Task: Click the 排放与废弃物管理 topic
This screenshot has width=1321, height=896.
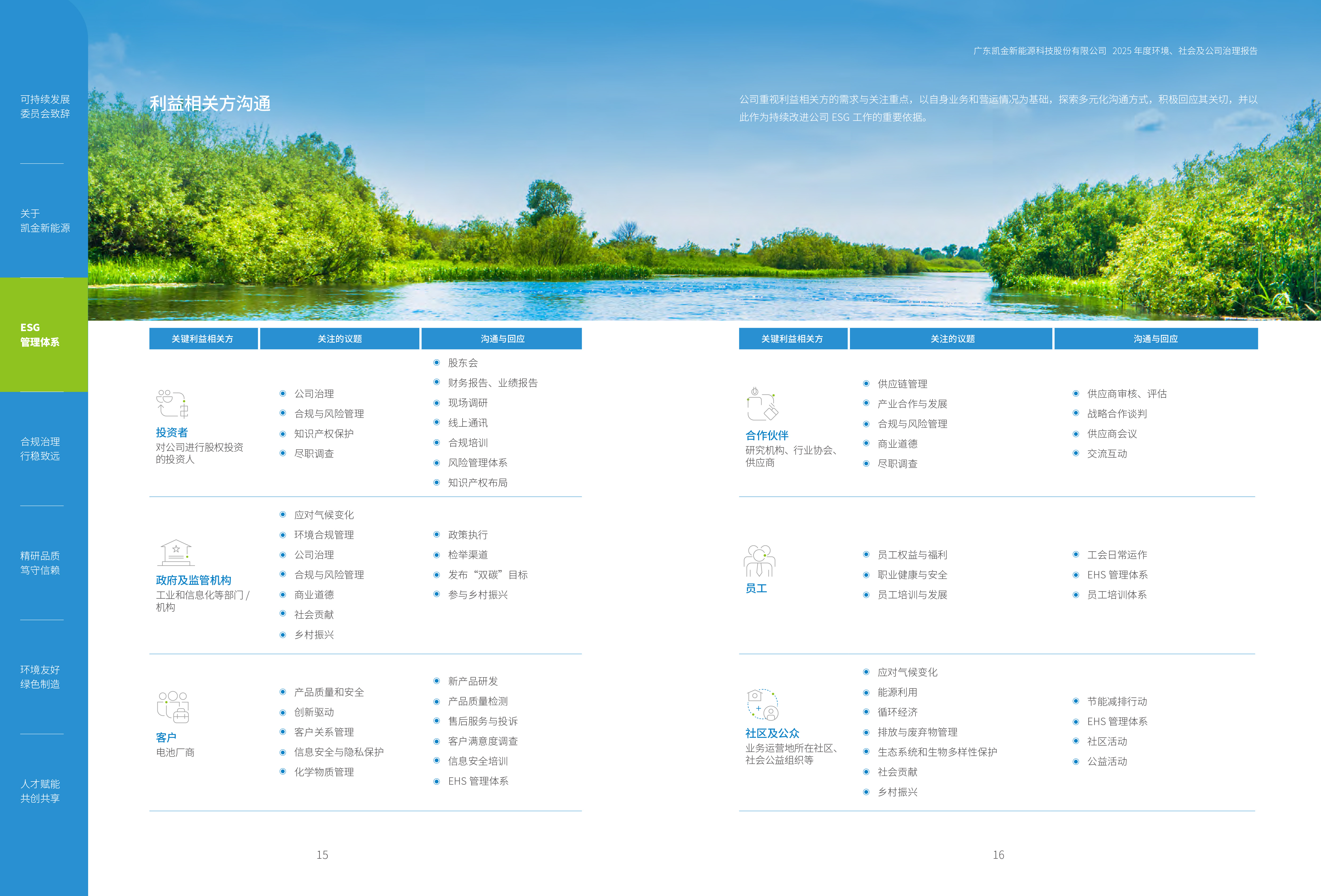Action: [917, 732]
